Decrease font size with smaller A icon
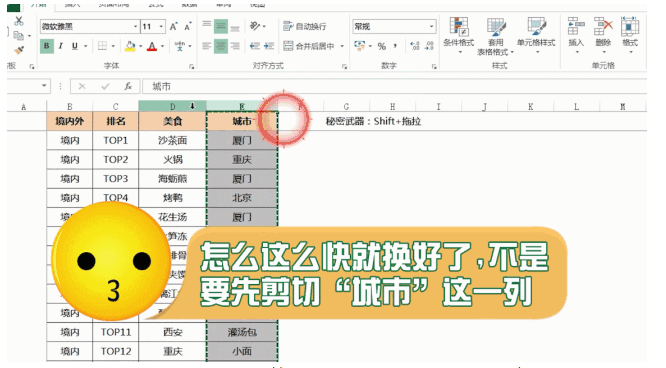 (x=187, y=27)
